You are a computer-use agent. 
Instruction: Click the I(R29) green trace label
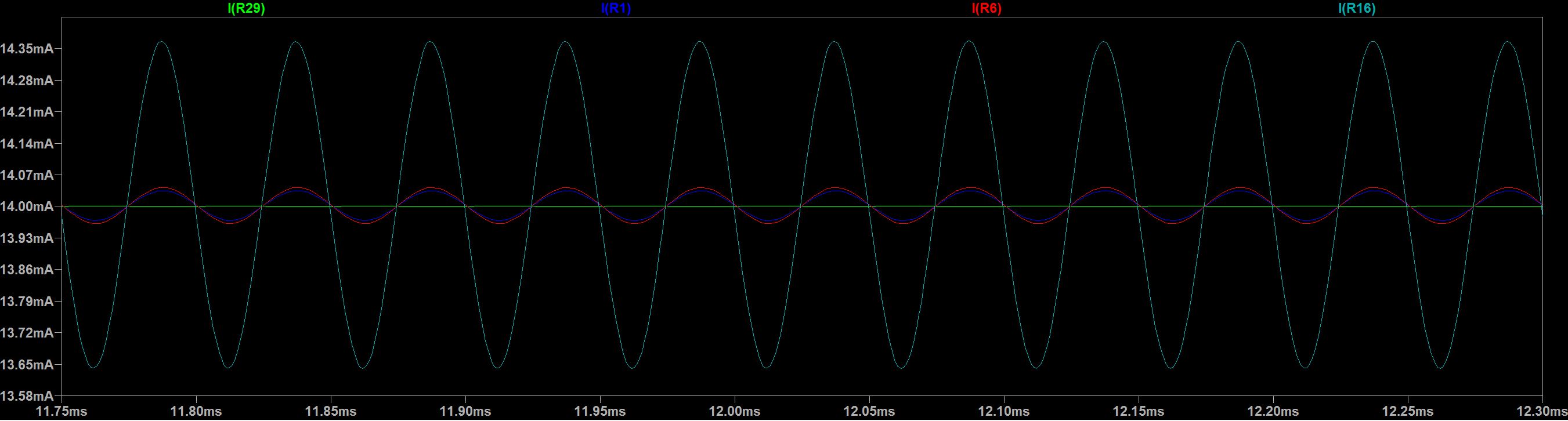tap(245, 9)
